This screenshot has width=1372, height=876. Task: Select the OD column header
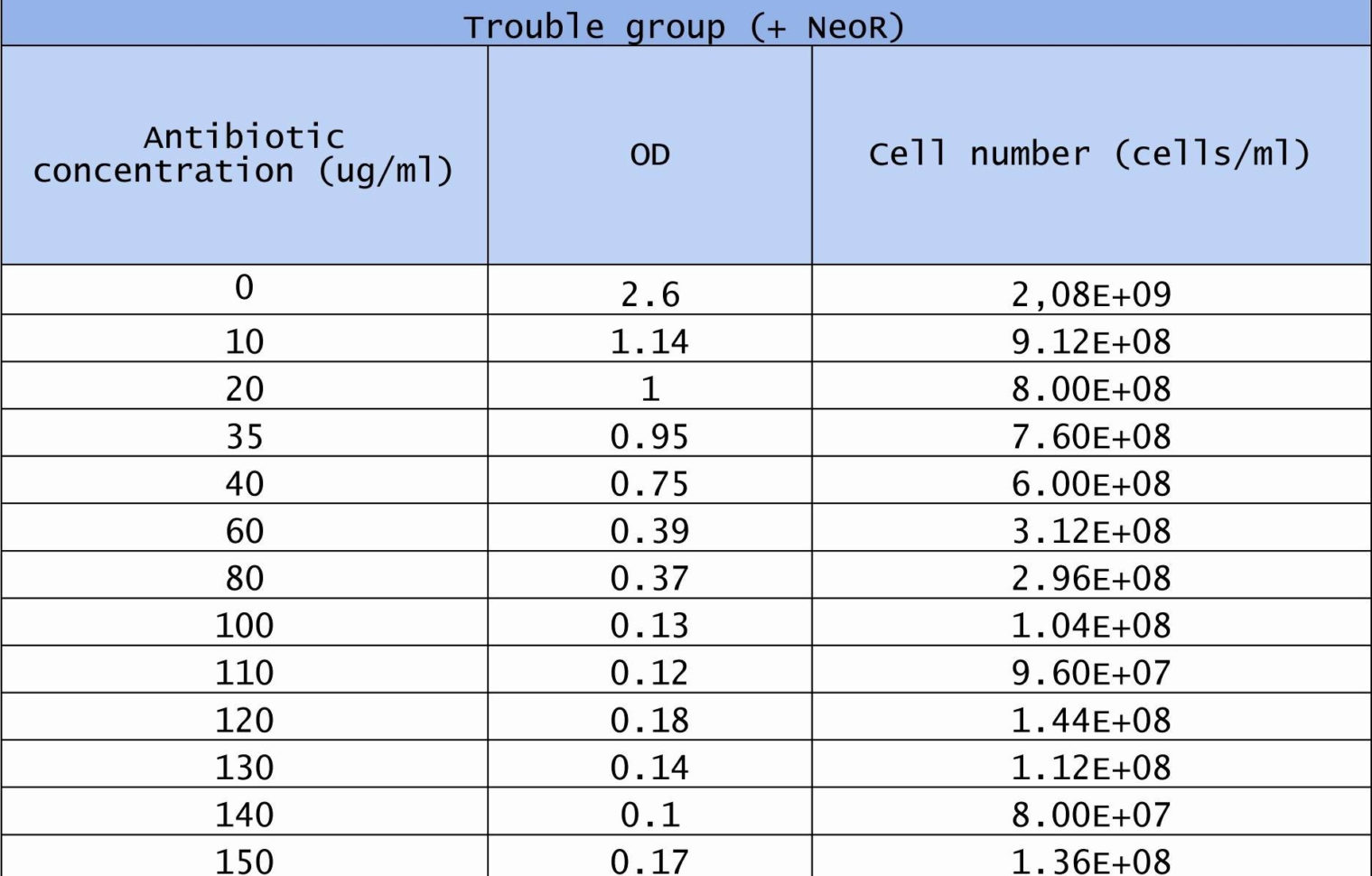[x=649, y=154]
